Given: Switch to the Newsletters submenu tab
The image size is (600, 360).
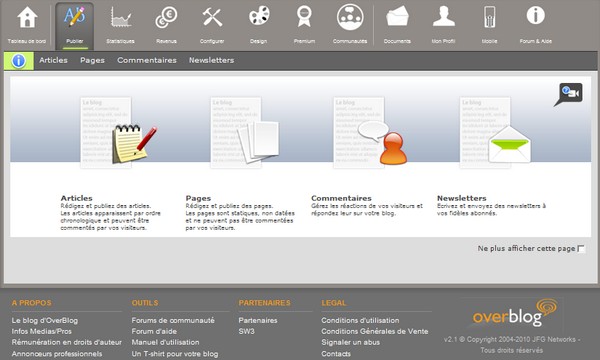Looking at the screenshot, I should coord(211,60).
